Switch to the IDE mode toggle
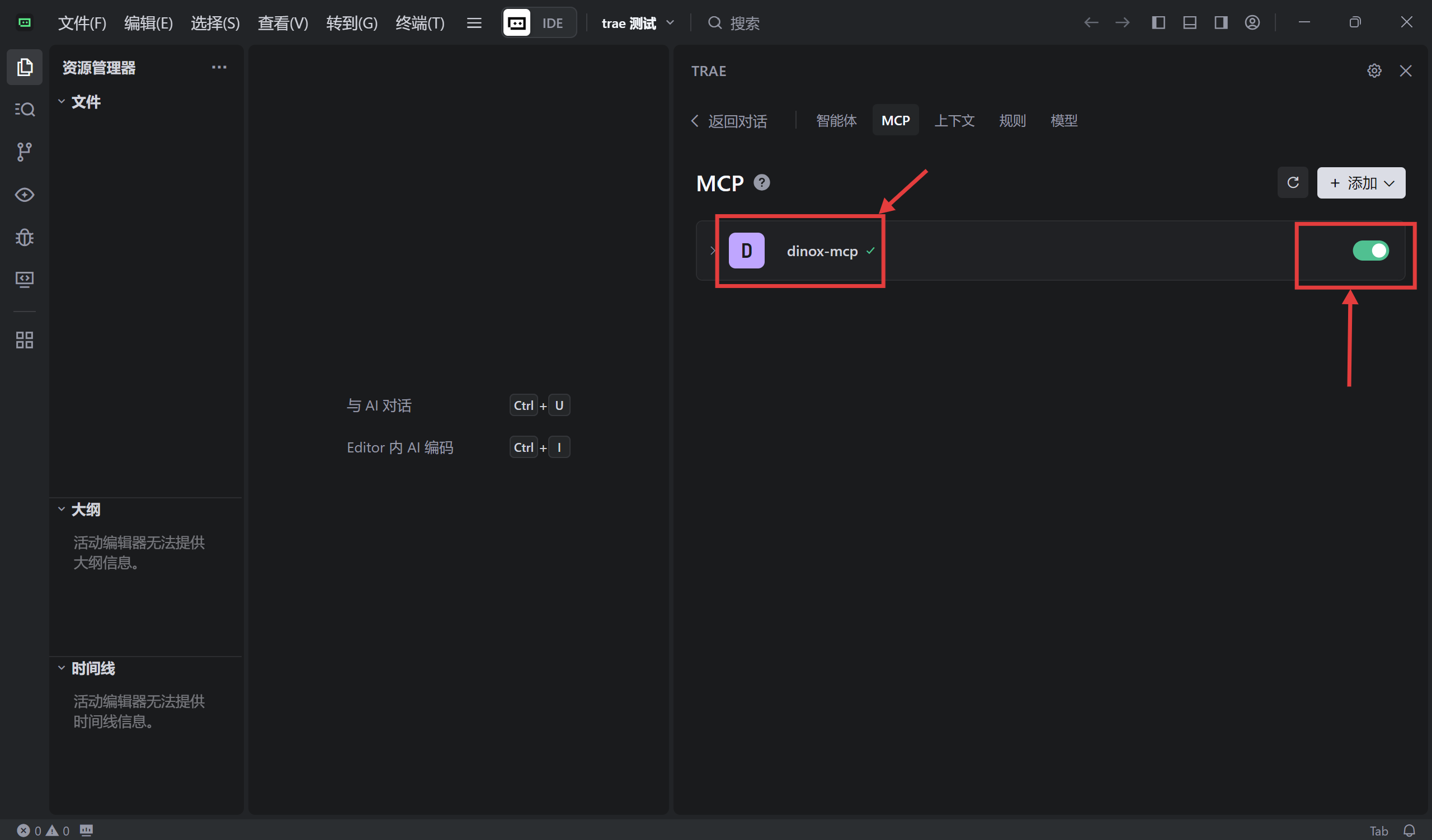This screenshot has height=840, width=1432. [552, 23]
